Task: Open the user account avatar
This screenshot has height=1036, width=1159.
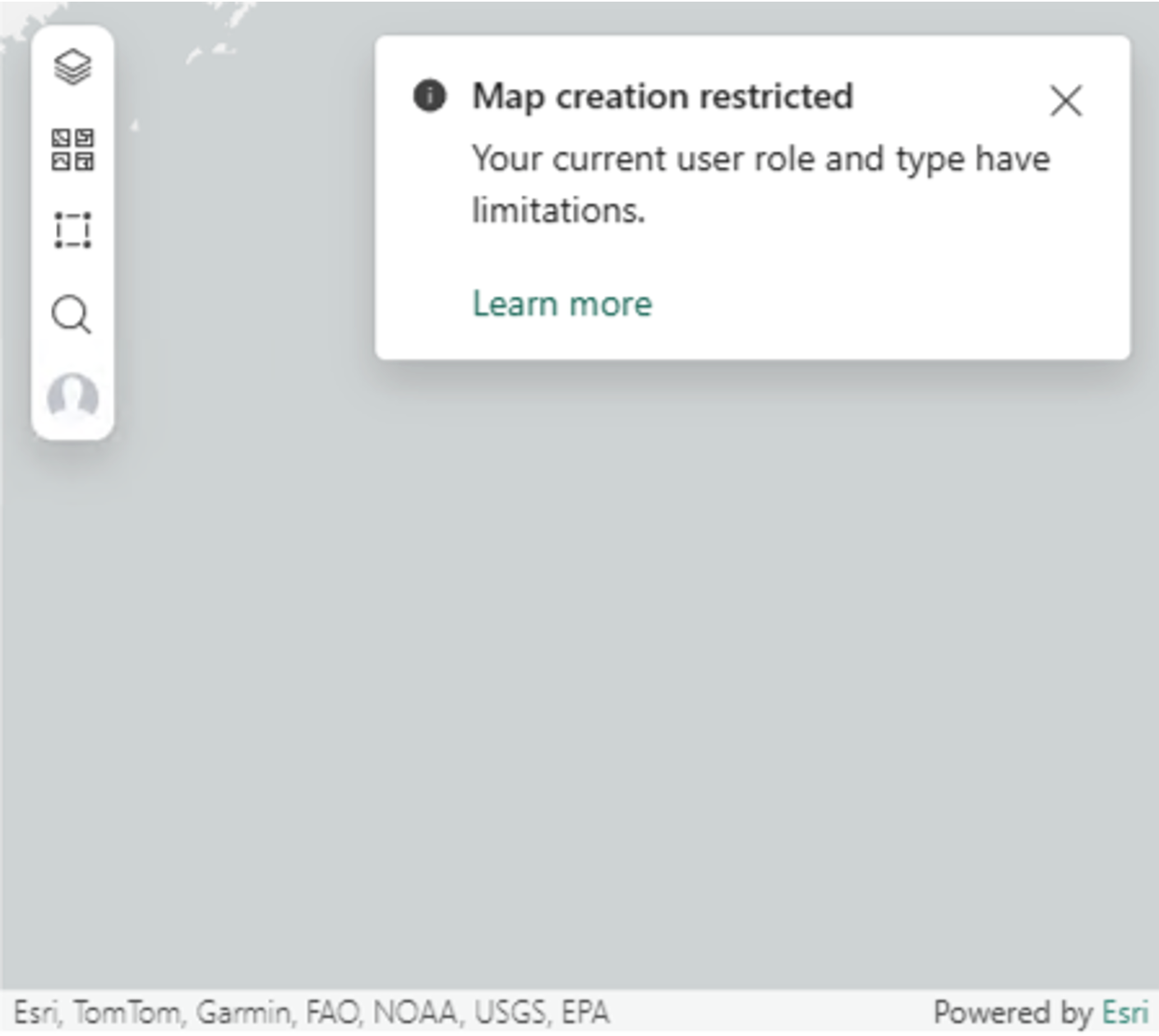Action: click(x=72, y=397)
